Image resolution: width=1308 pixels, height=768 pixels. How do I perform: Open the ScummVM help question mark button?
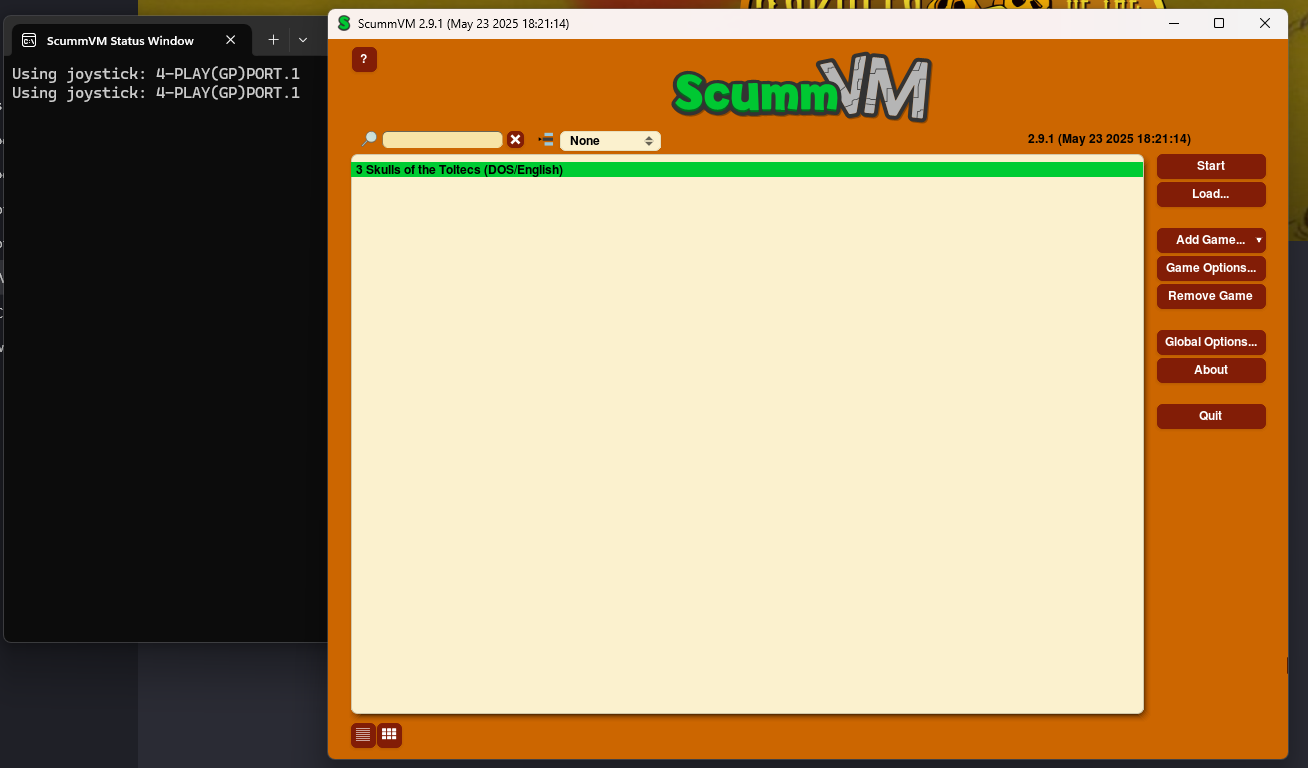pos(364,60)
